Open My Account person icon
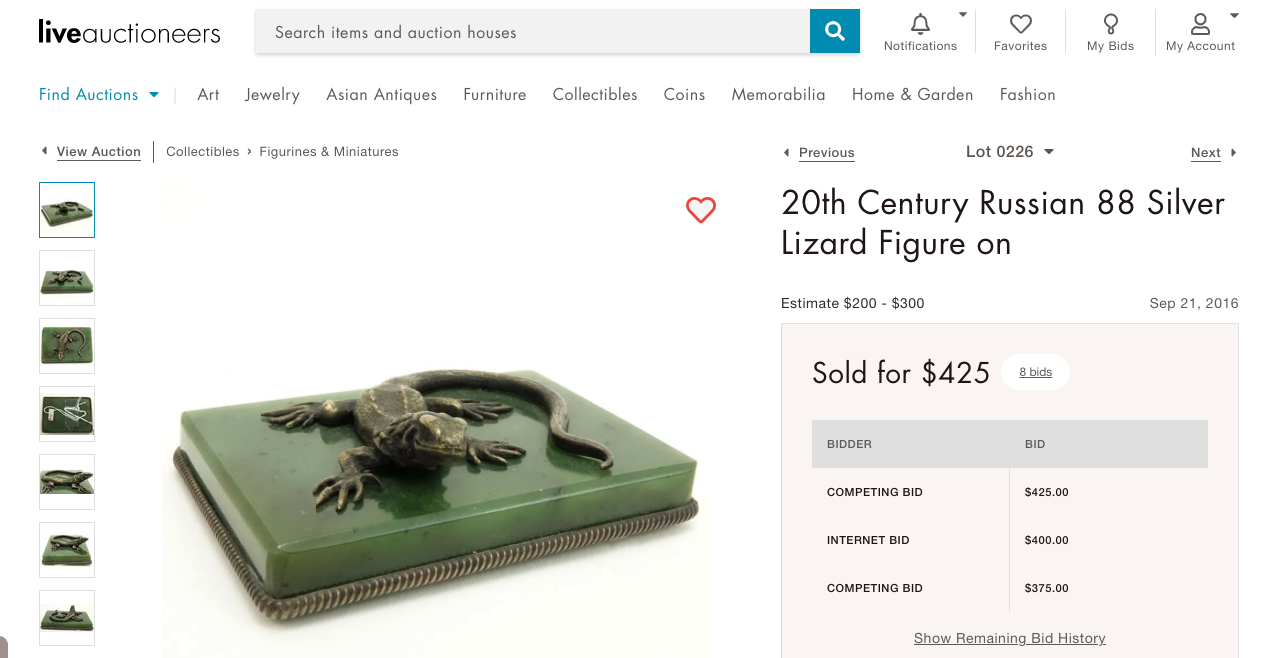Image resolution: width=1263 pixels, height=658 pixels. [1200, 24]
